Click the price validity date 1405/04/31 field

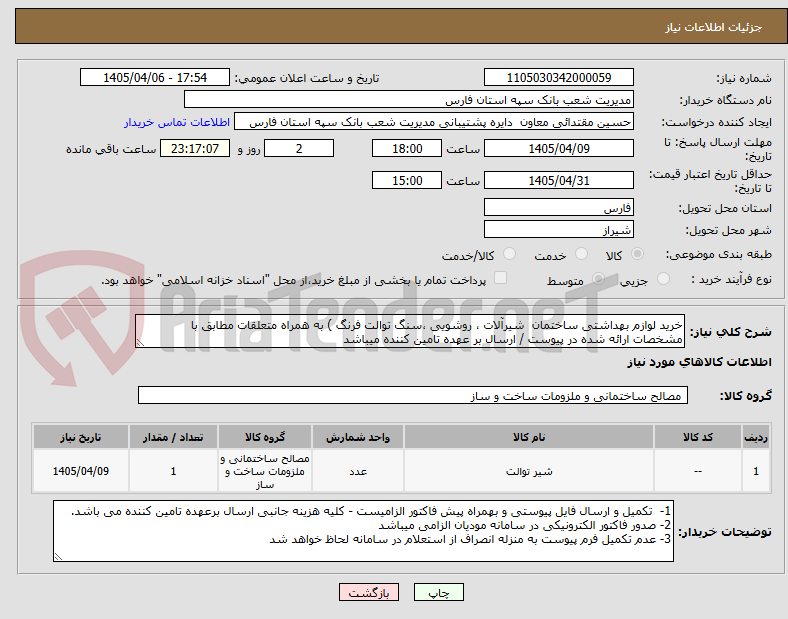pos(558,180)
